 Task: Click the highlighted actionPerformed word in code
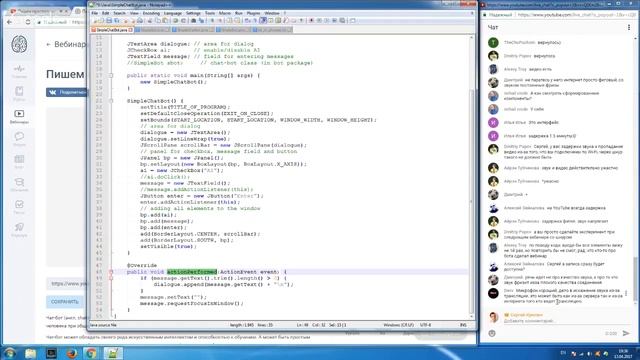(x=192, y=272)
